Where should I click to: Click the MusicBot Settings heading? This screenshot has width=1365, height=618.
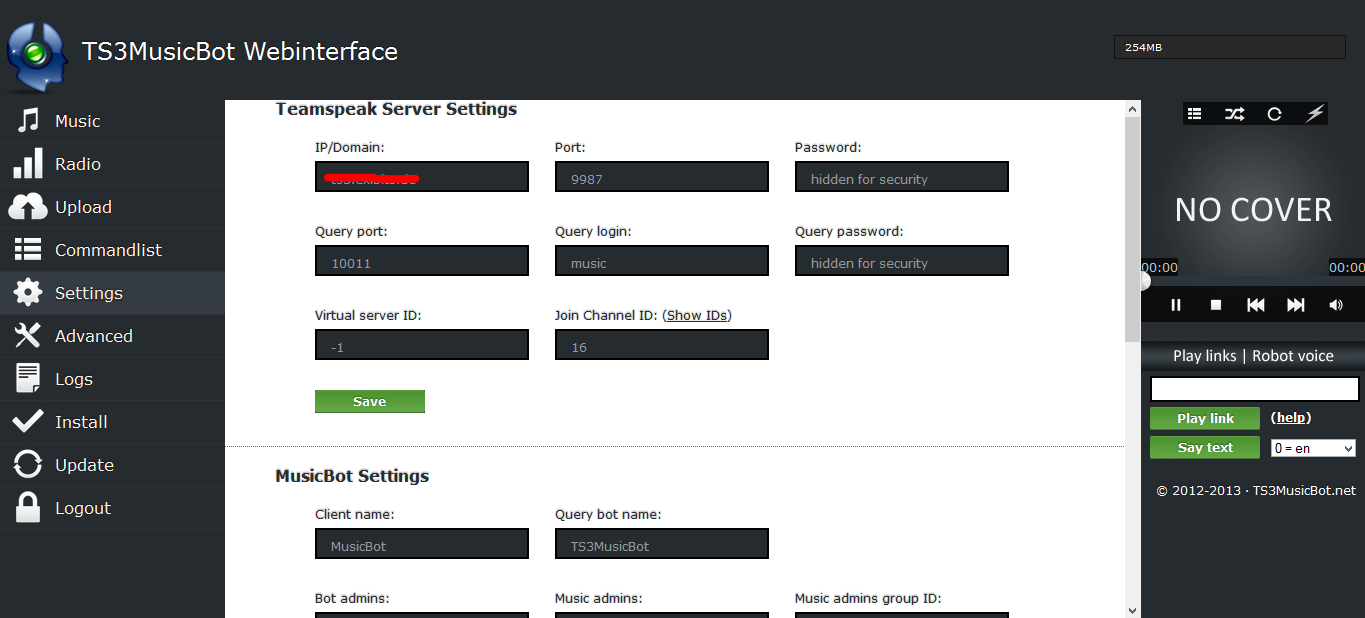352,476
